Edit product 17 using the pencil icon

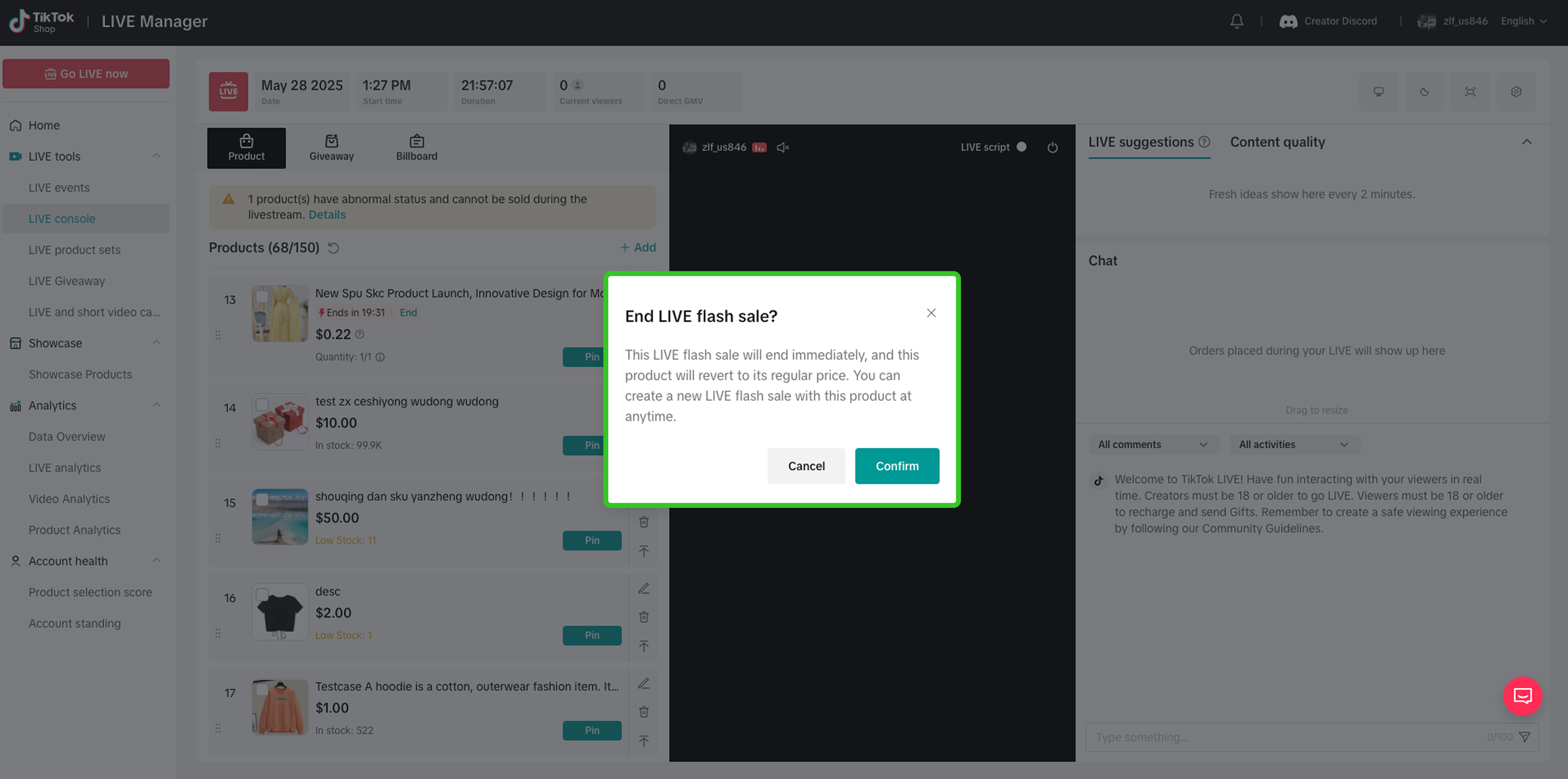[644, 684]
